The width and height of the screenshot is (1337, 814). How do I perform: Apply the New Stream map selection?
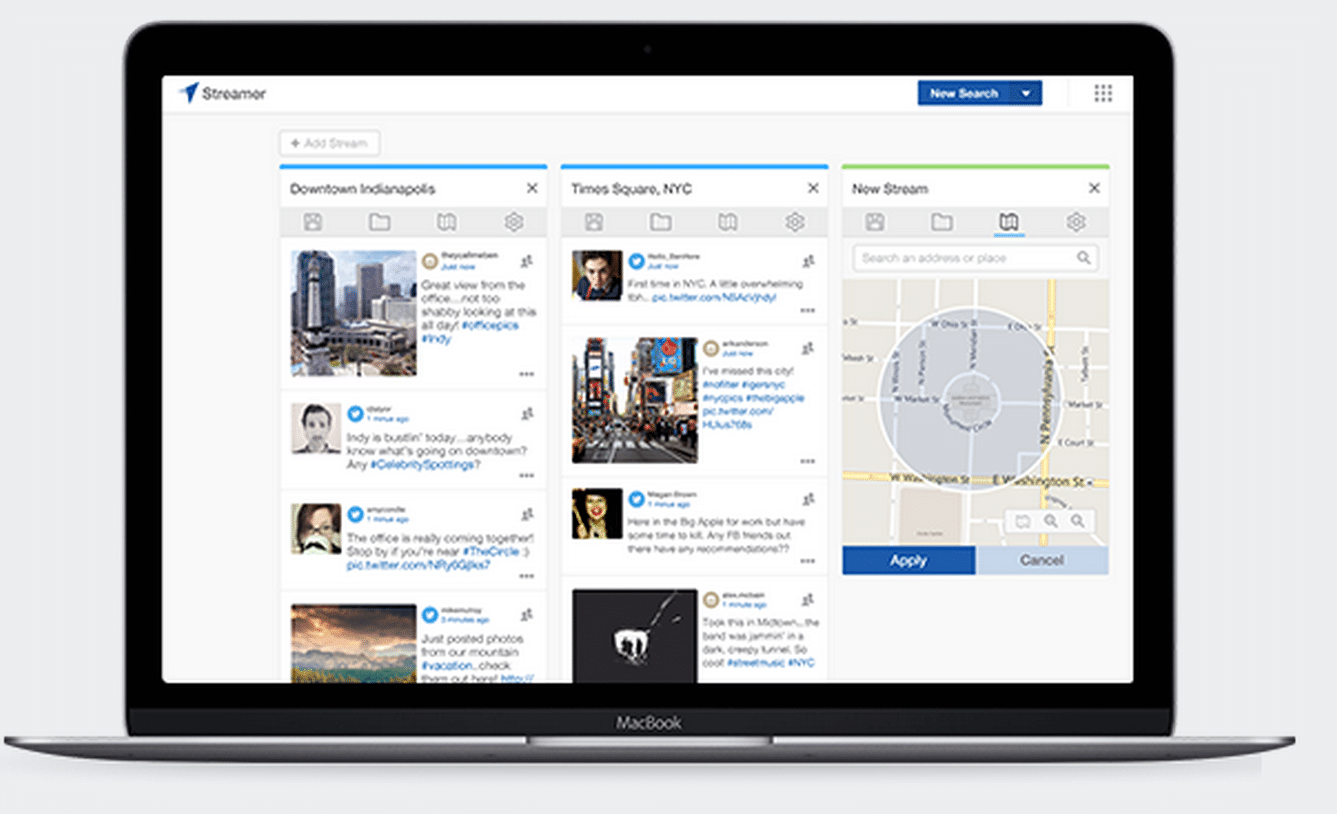tap(908, 560)
